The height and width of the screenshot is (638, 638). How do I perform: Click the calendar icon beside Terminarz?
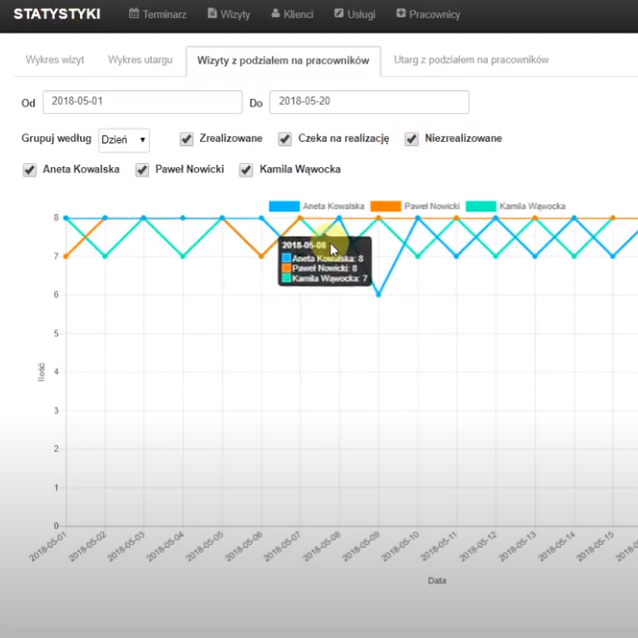pyautogui.click(x=134, y=14)
